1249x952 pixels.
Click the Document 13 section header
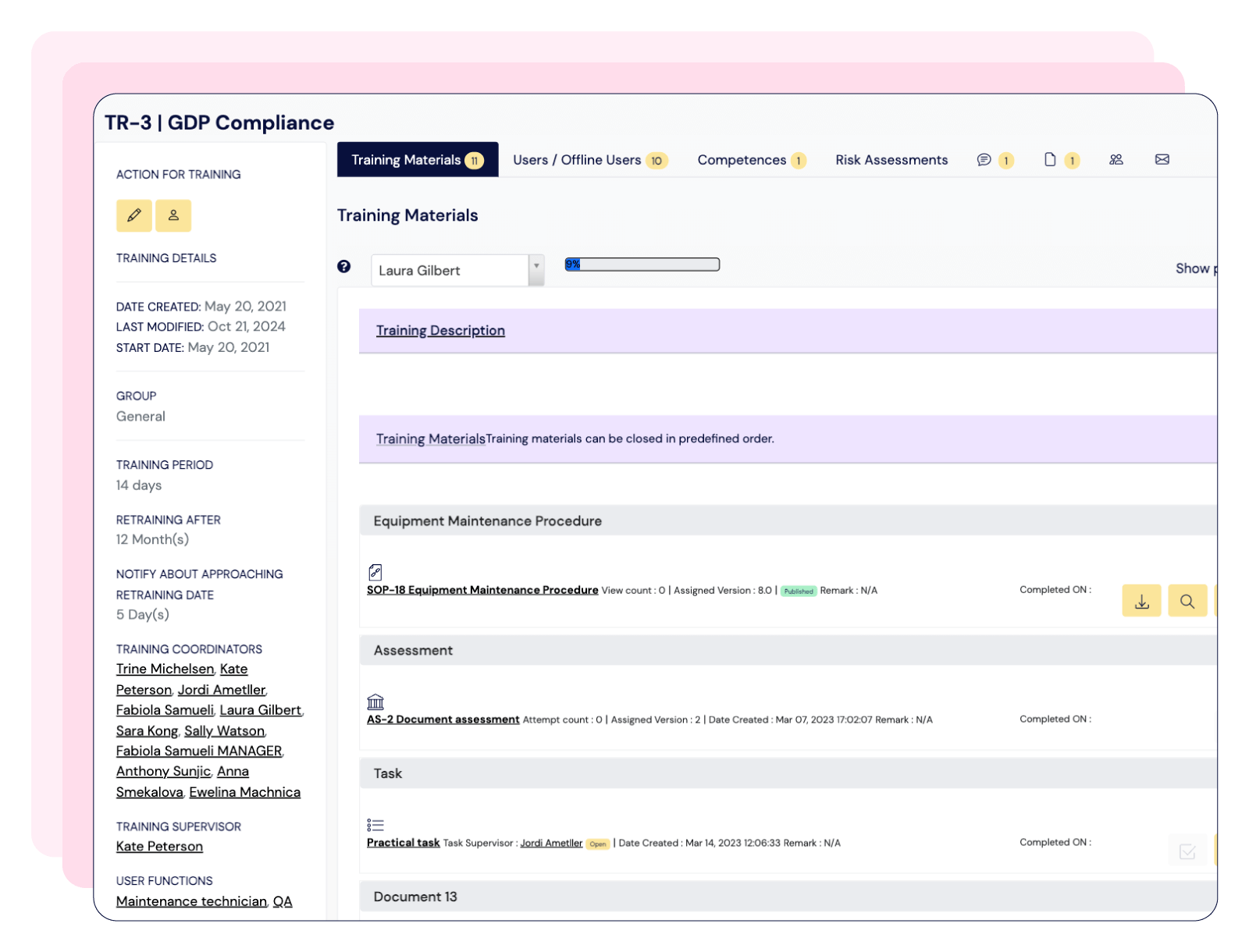click(x=788, y=897)
